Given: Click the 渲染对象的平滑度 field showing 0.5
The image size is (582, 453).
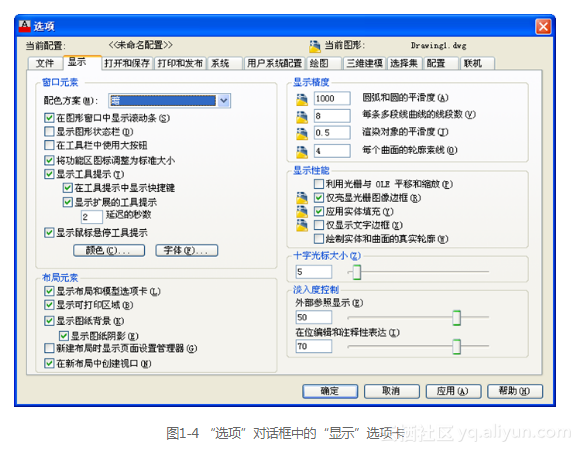Looking at the screenshot, I should click(332, 133).
